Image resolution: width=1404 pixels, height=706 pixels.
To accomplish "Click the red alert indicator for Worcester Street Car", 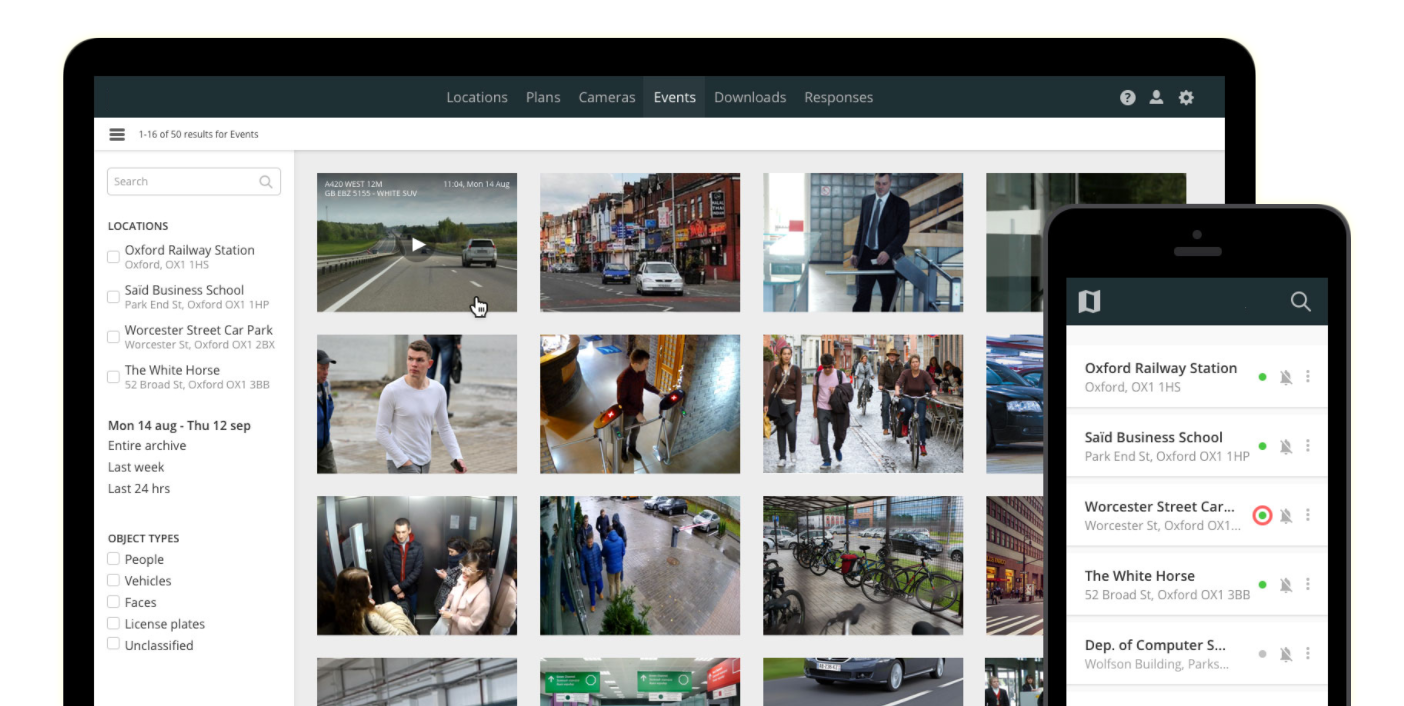I will click(x=1262, y=515).
